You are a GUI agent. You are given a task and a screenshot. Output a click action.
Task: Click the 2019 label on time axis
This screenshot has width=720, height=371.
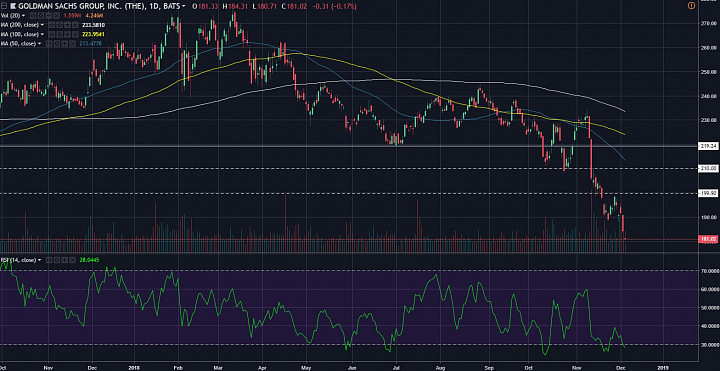pos(664,368)
